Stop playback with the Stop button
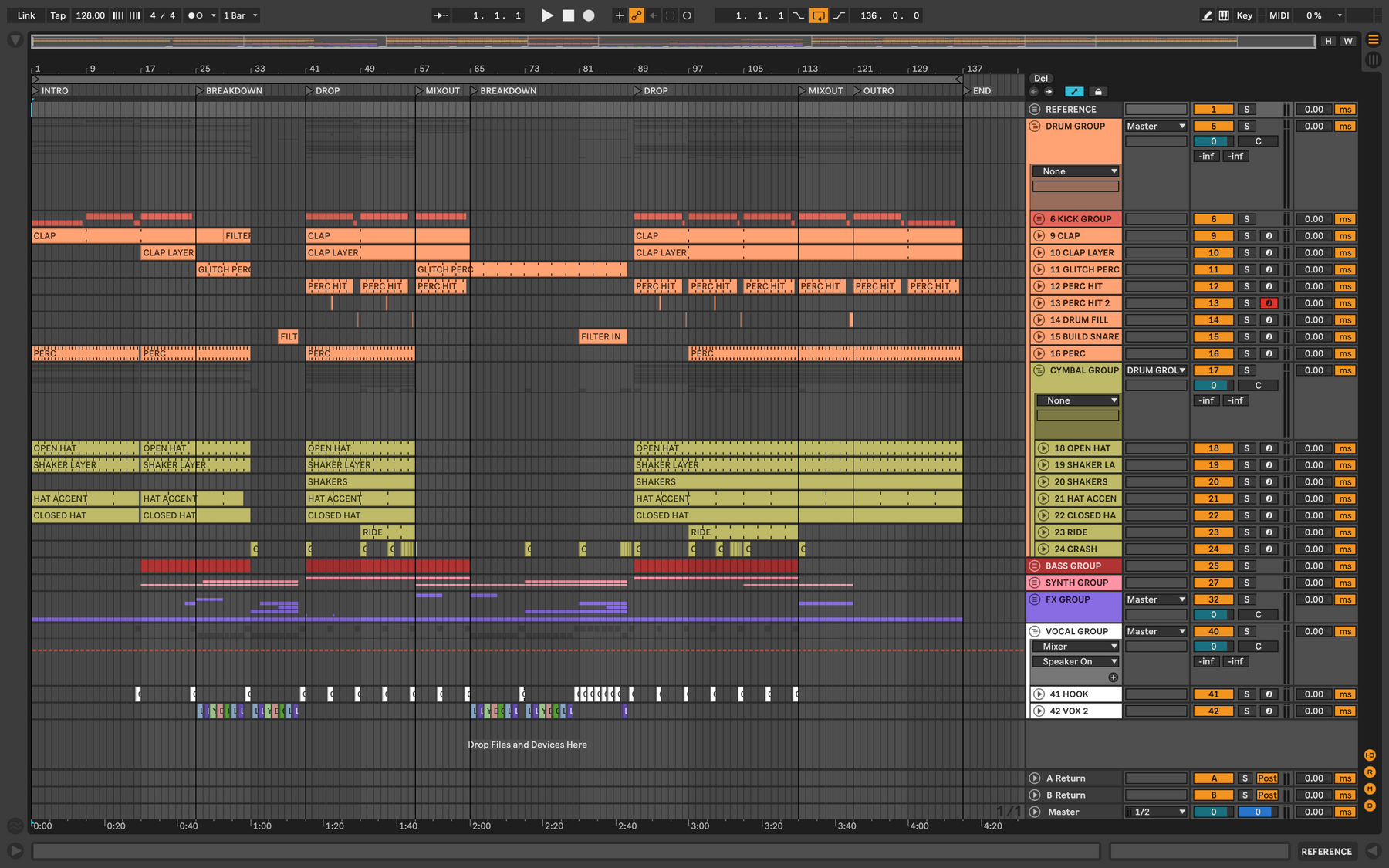The height and width of the screenshot is (868, 1389). [x=568, y=15]
